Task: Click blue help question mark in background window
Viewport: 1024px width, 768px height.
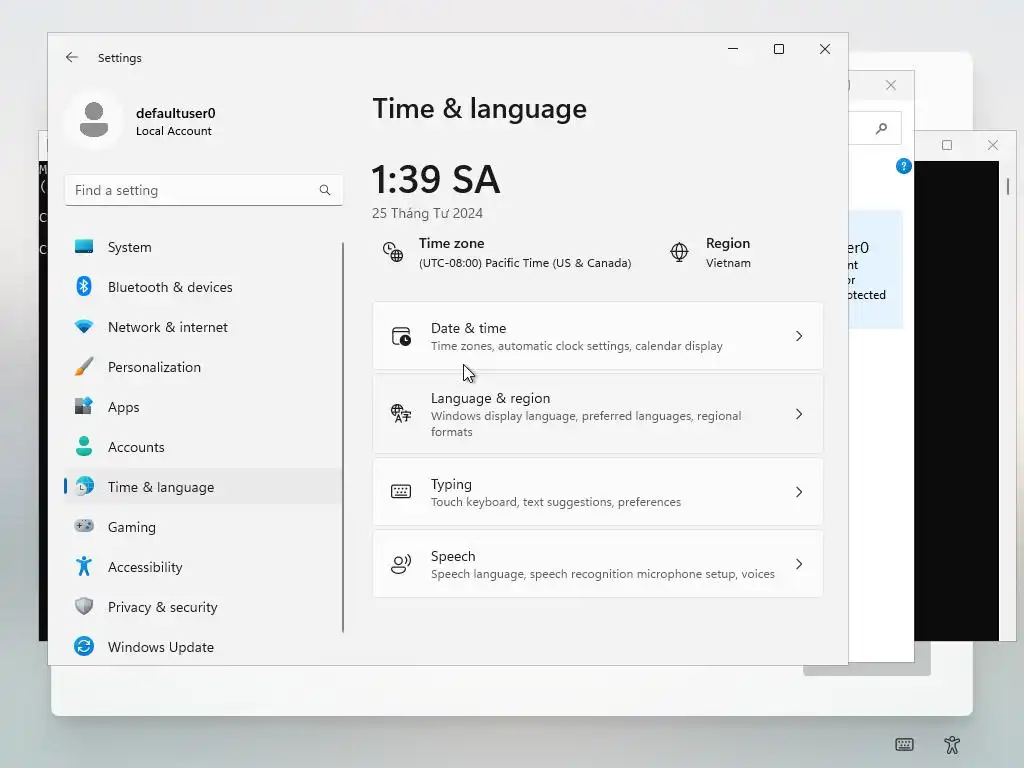Action: [903, 167]
